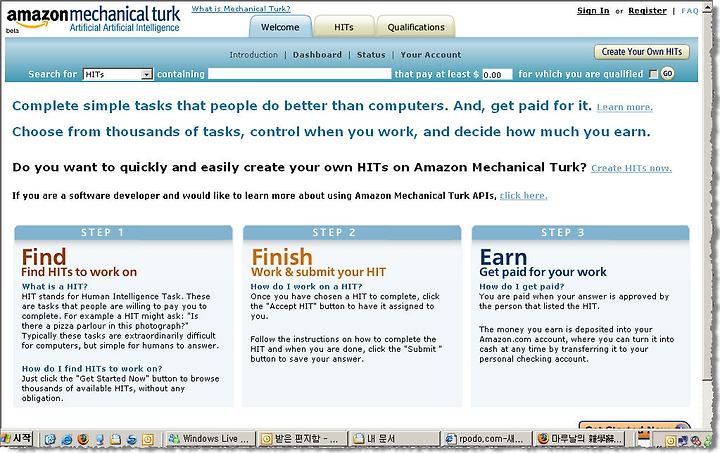This screenshot has height=453, width=720.
Task: Click the minimum pay amount field showing 0.00
Action: 497,74
